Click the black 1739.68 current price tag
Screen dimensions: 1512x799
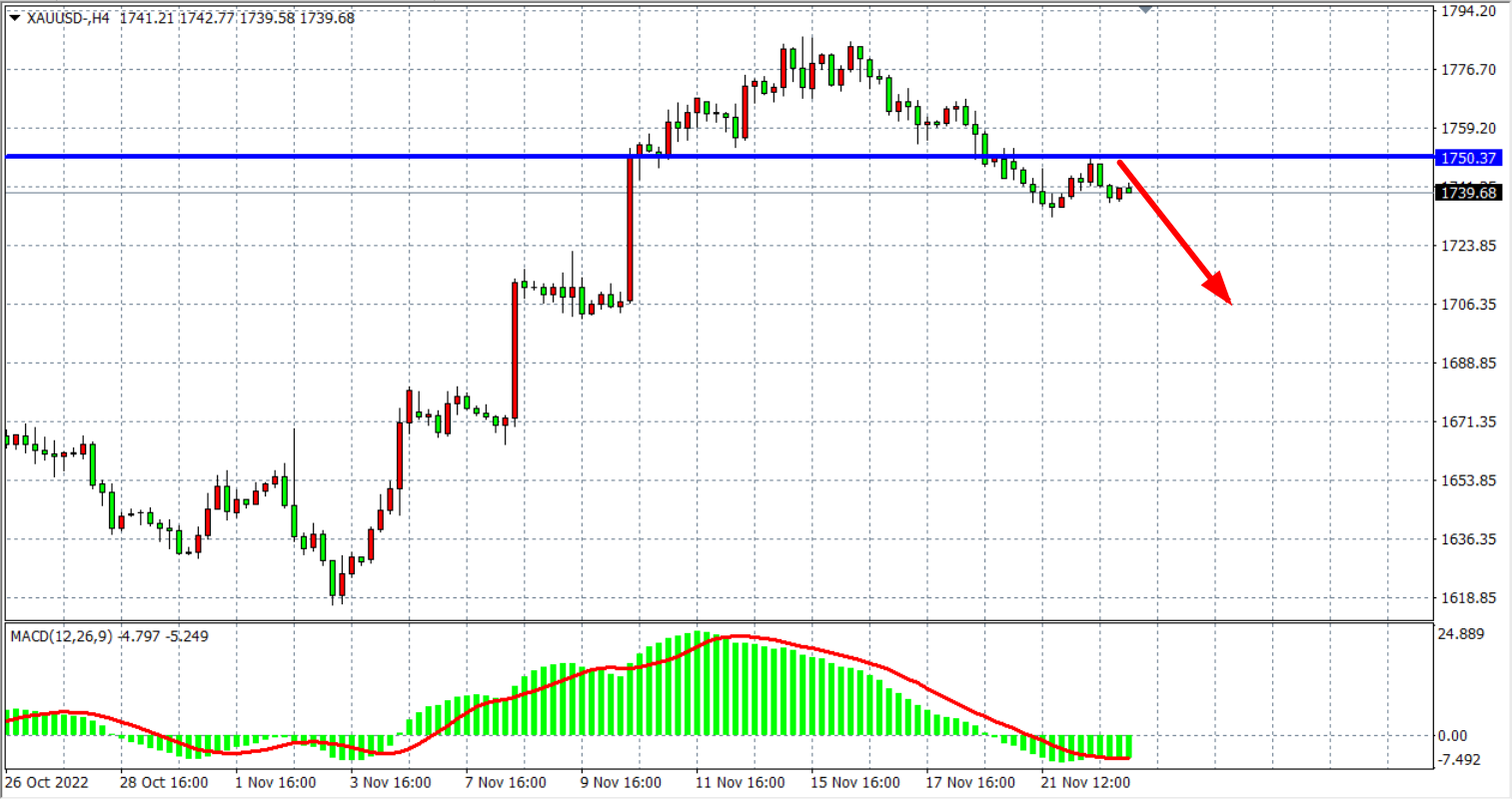tap(1467, 193)
